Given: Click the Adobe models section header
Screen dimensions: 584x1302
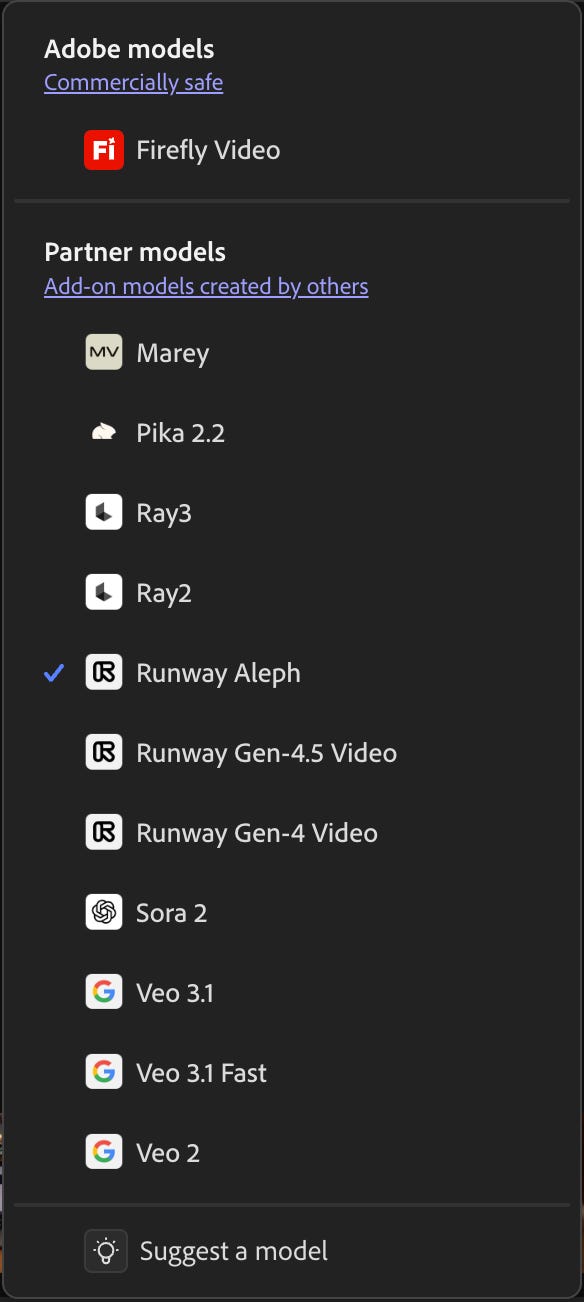Looking at the screenshot, I should coord(129,48).
